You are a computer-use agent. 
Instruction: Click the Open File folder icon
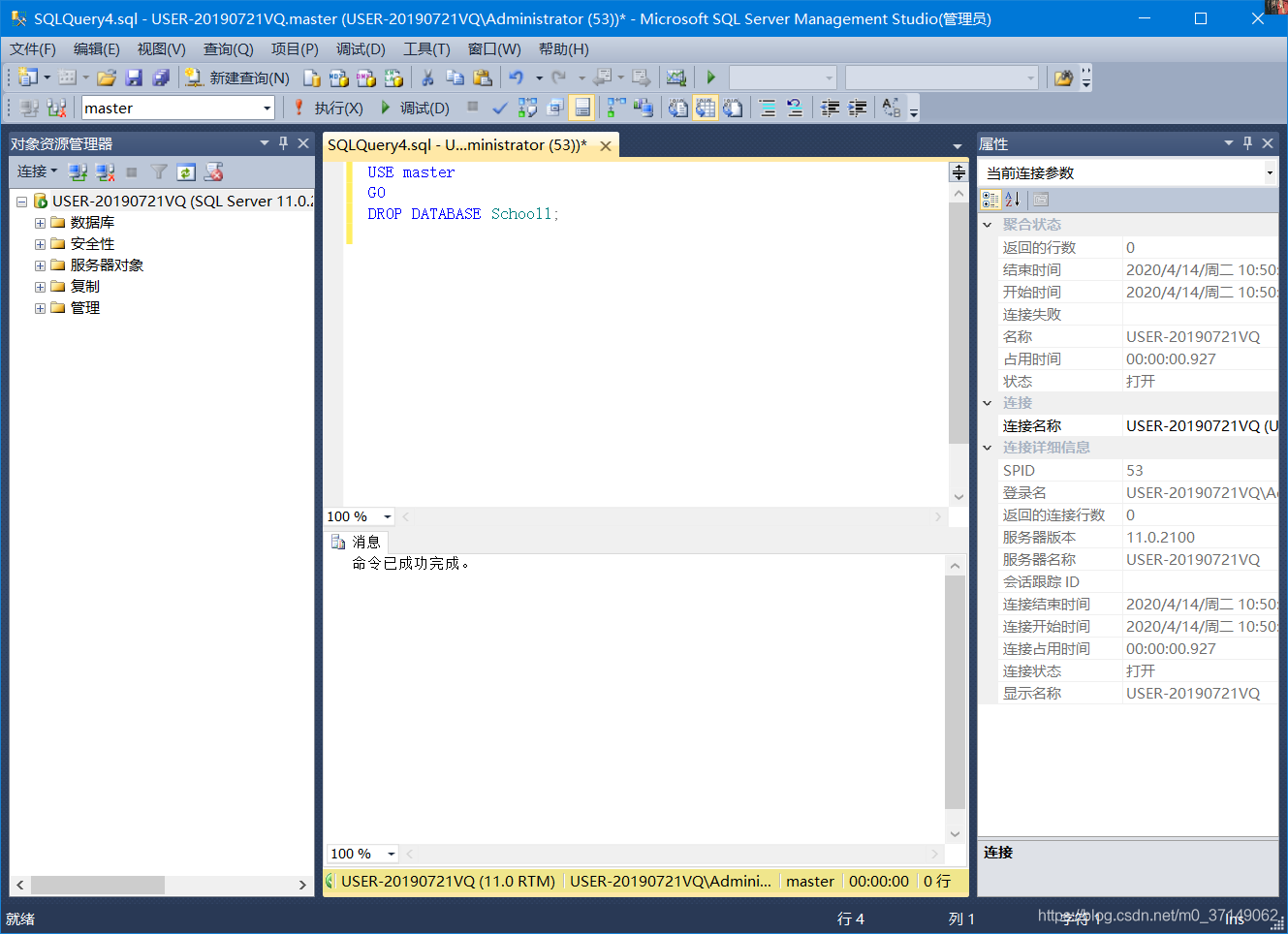point(107,78)
